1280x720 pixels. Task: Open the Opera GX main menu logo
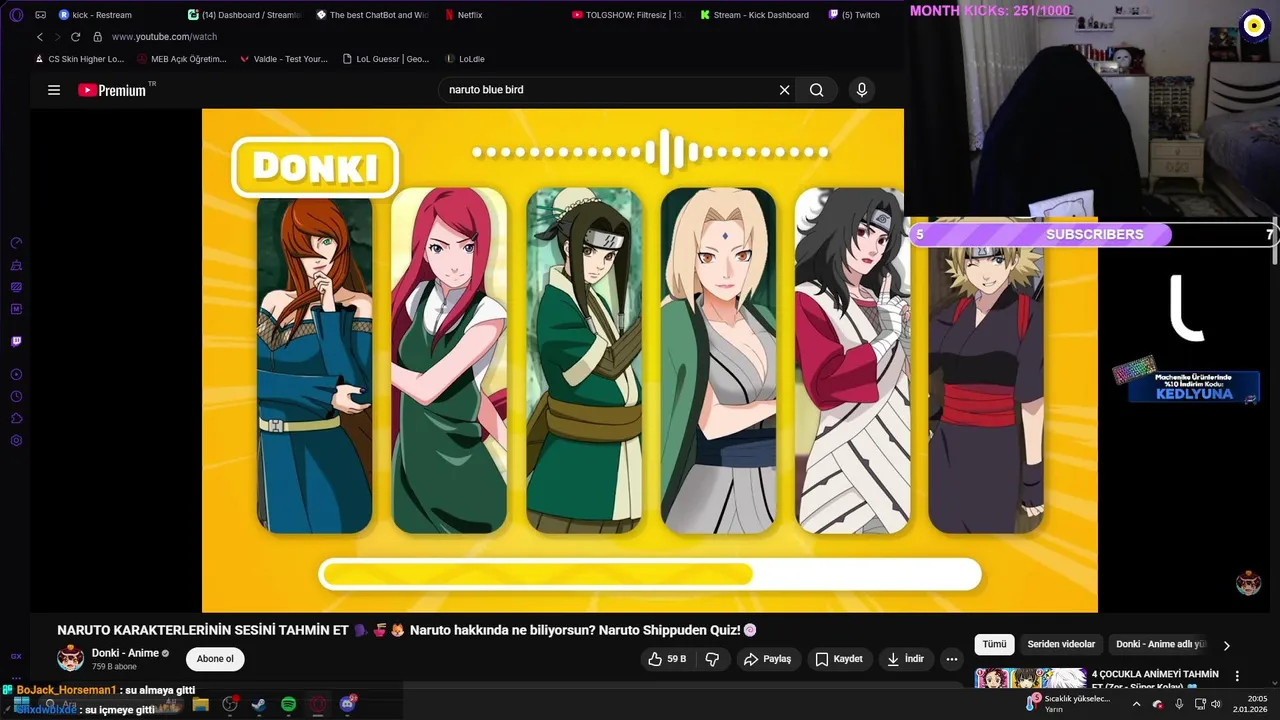pyautogui.click(x=16, y=15)
